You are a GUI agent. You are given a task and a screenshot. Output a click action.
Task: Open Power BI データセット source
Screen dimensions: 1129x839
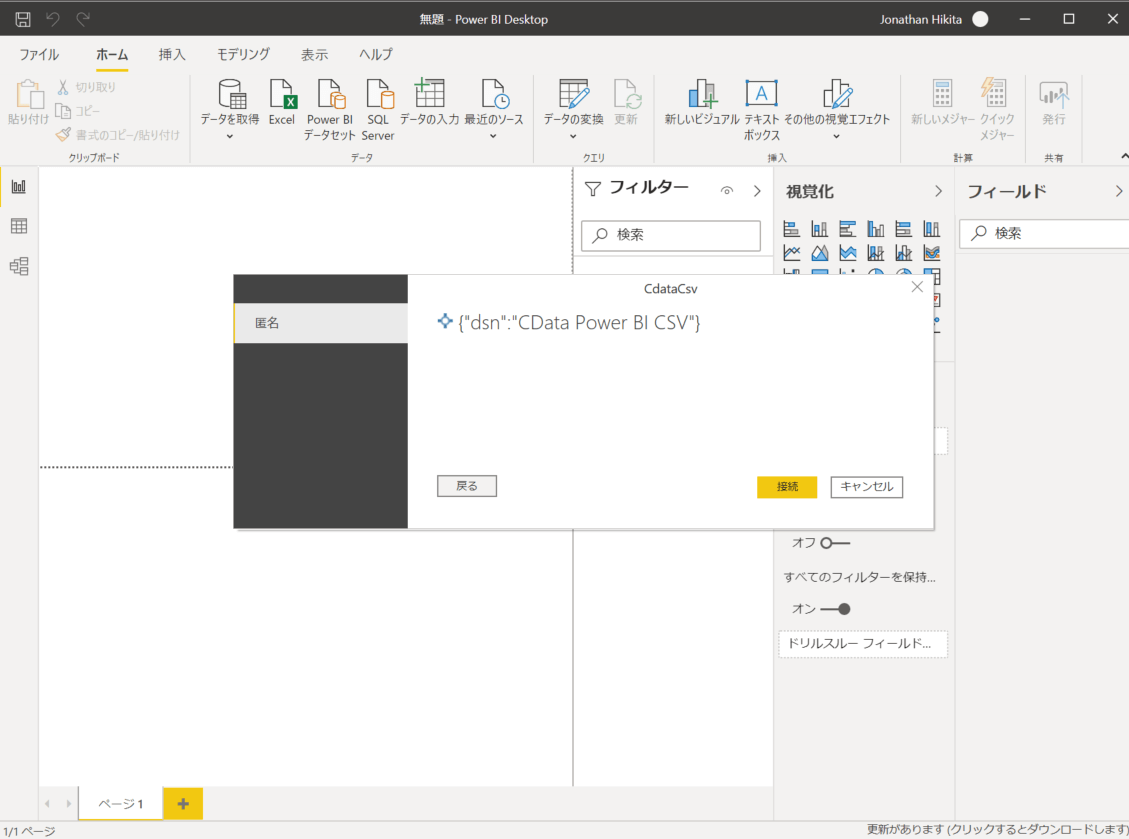pyautogui.click(x=330, y=109)
